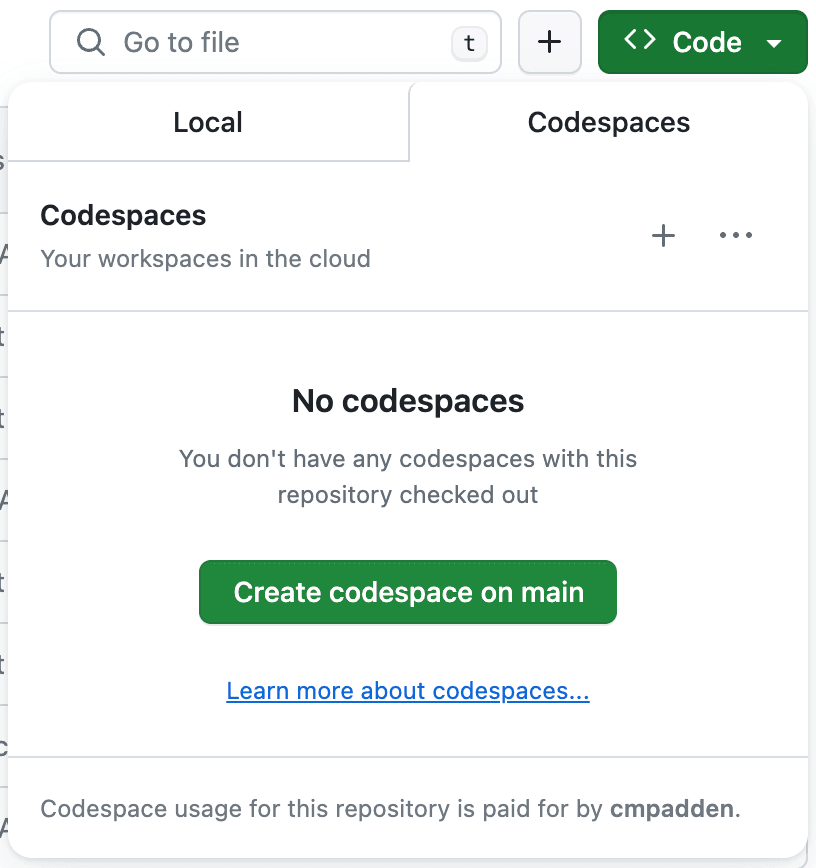Image resolution: width=816 pixels, height=868 pixels.
Task: Click the green Code button label
Action: [707, 41]
